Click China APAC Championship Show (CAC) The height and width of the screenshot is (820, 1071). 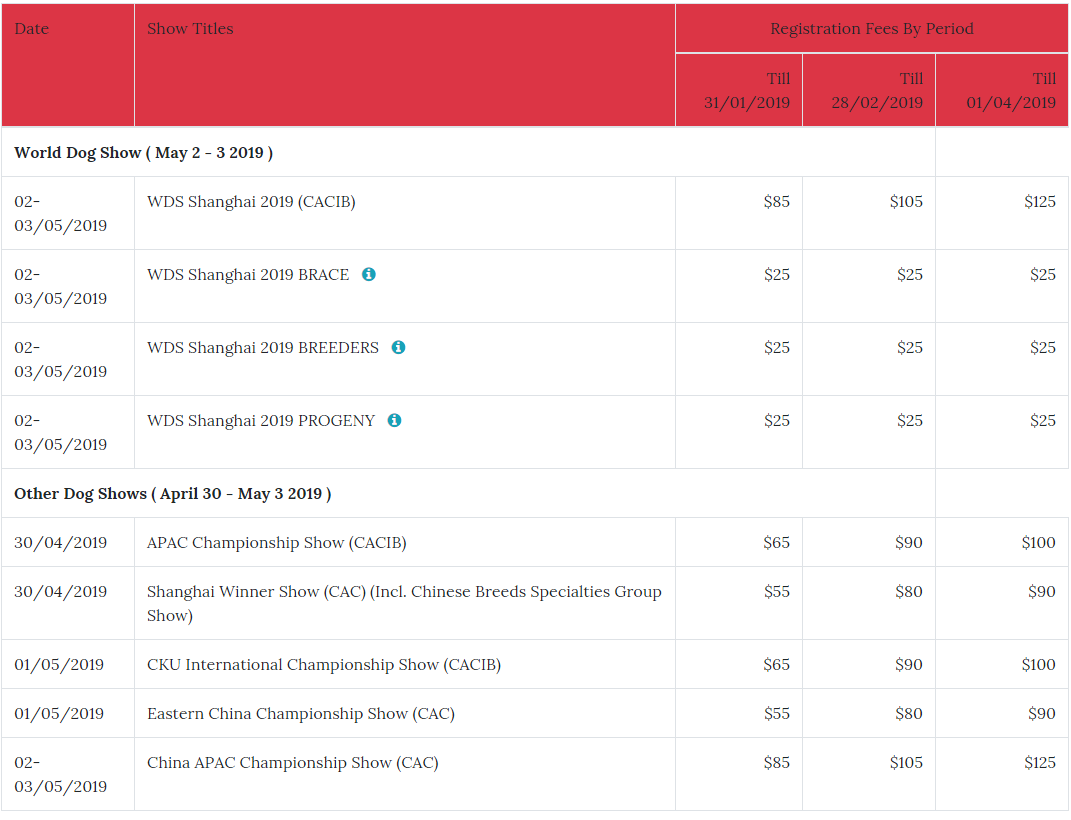pos(292,763)
